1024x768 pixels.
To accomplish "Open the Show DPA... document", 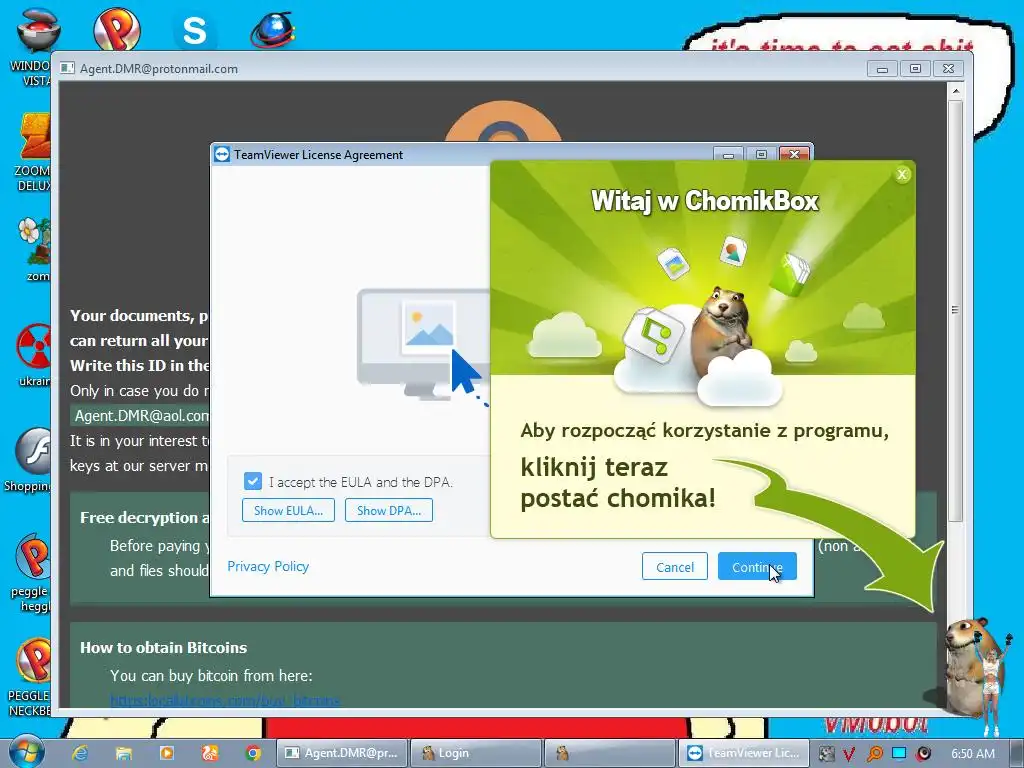I will tap(389, 510).
